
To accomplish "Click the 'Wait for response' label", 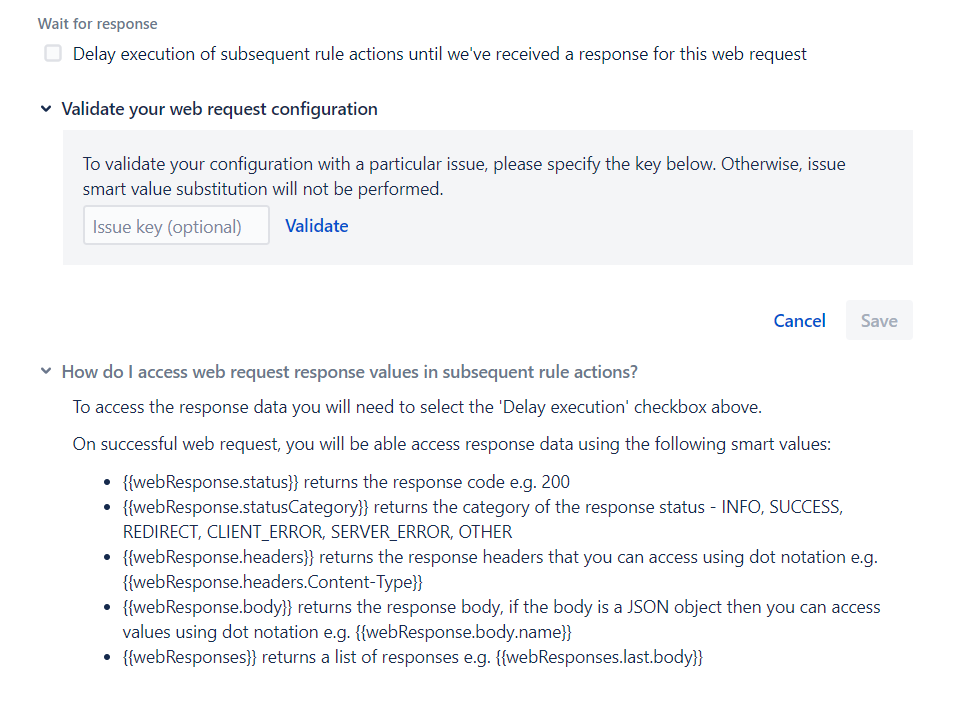I will point(97,23).
